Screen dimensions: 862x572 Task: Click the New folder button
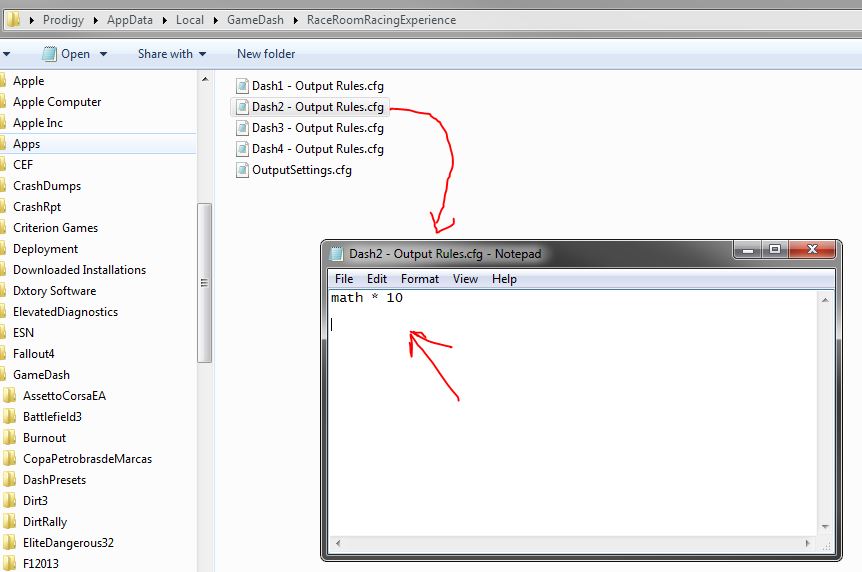(x=266, y=54)
